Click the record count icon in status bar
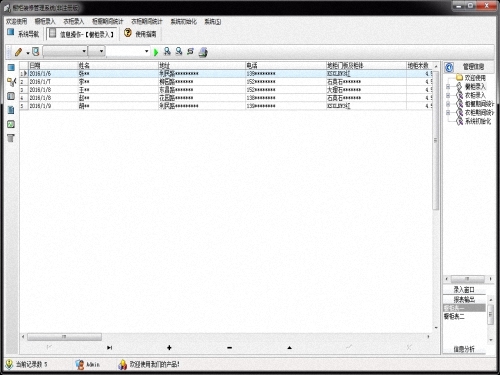This screenshot has width=500, height=375. 9,364
